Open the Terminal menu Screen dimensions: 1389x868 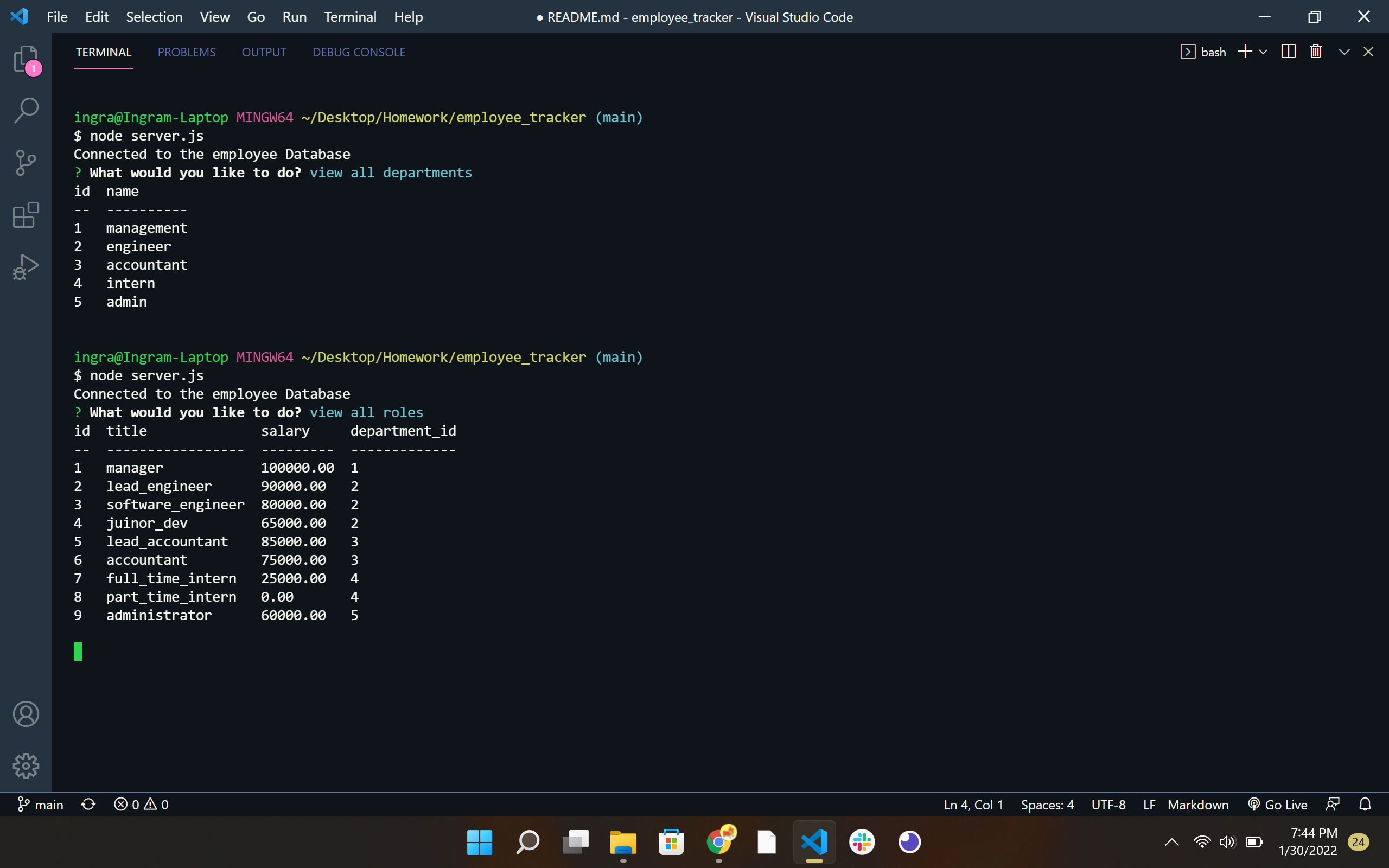click(x=350, y=17)
